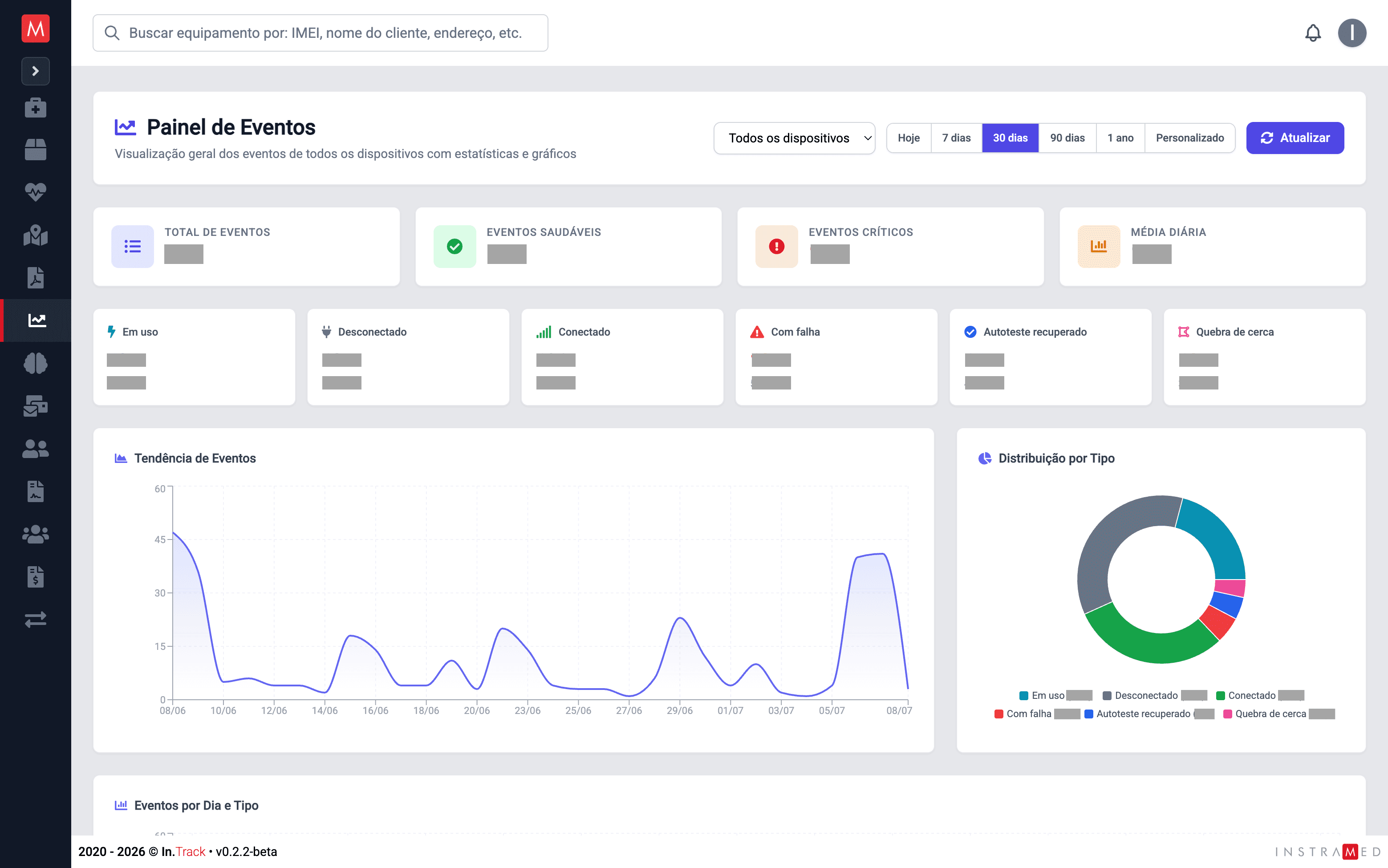Open the medical kit sidebar icon
Screen dimensions: 1388x868
click(36, 107)
